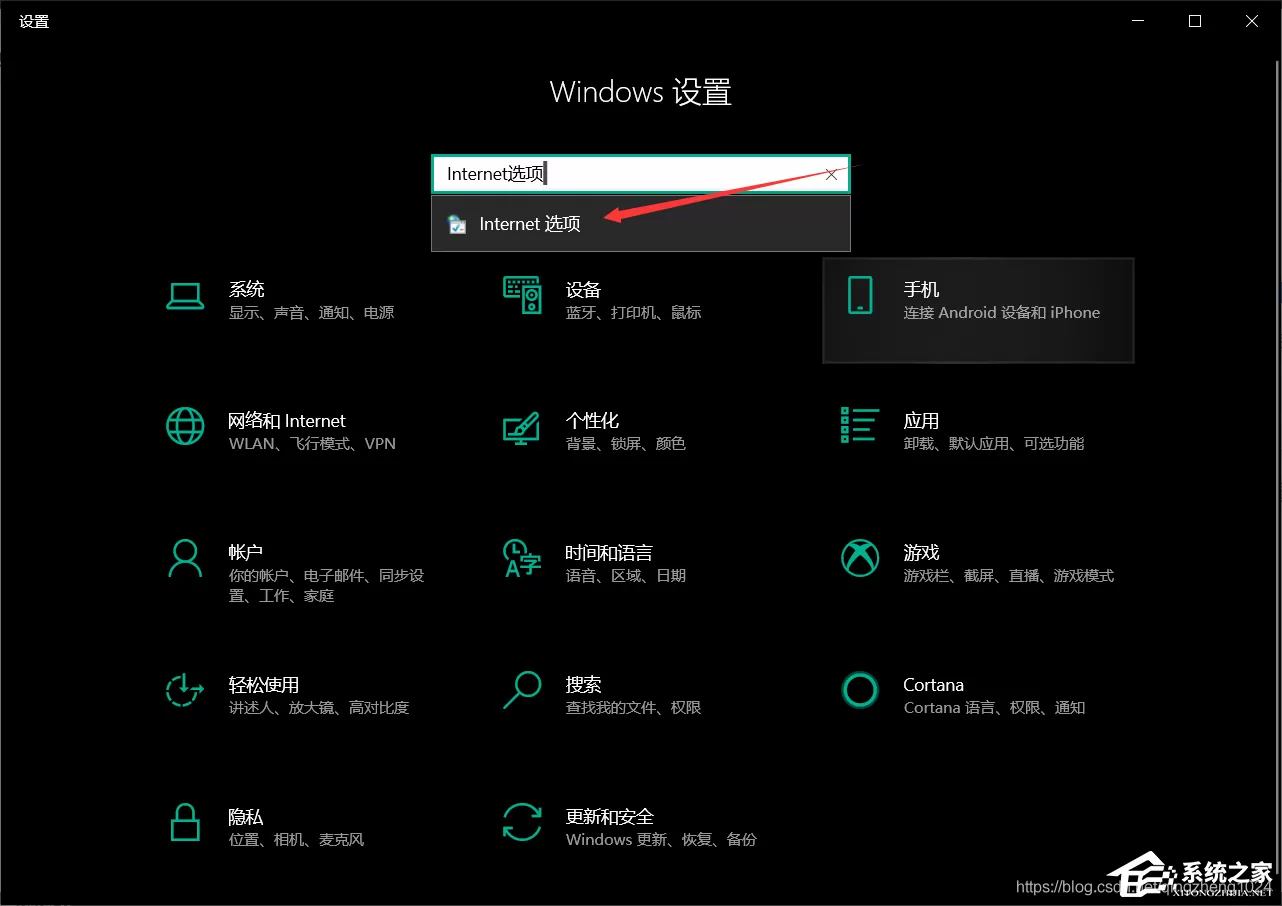This screenshot has height=906, width=1282.
Task: Open the 系统 settings title
Action: (x=247, y=290)
